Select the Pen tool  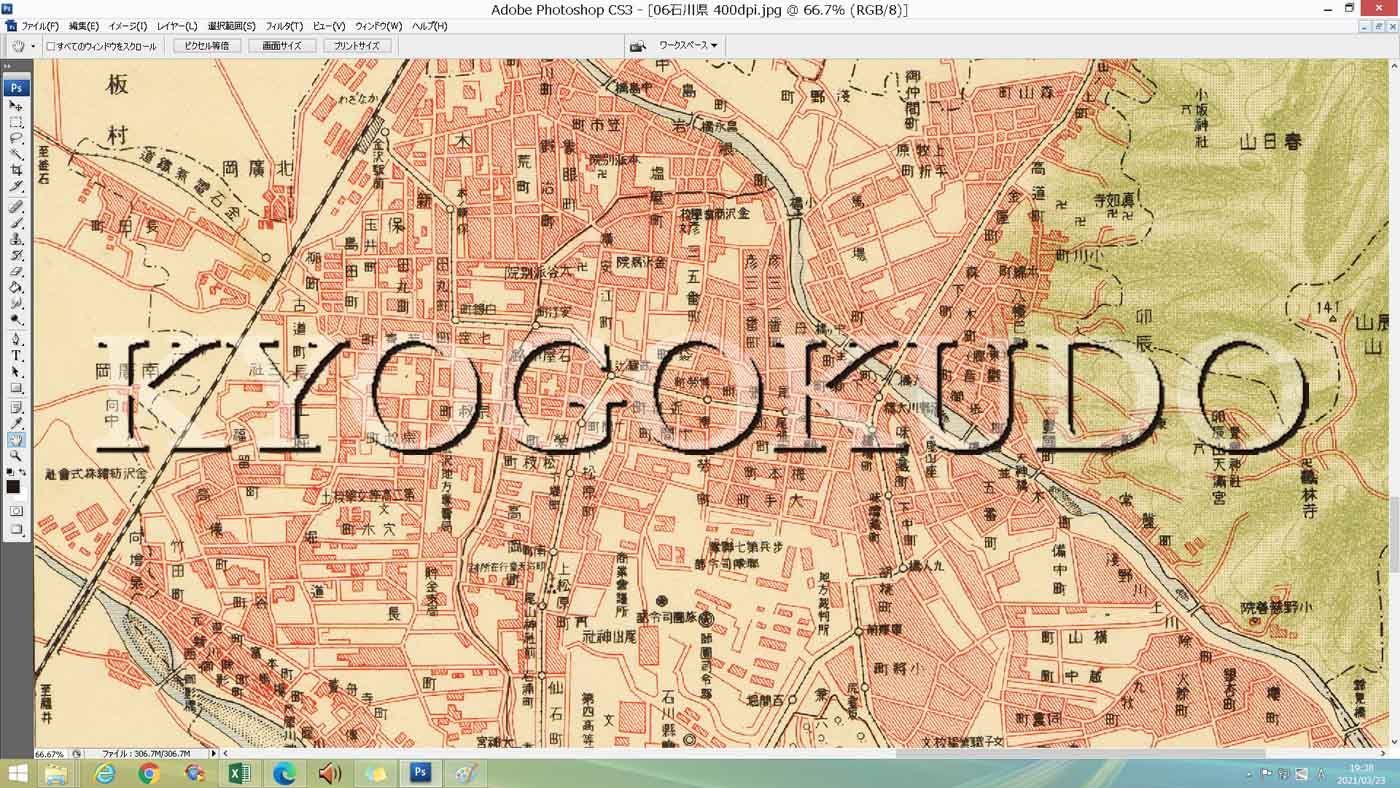click(x=16, y=338)
